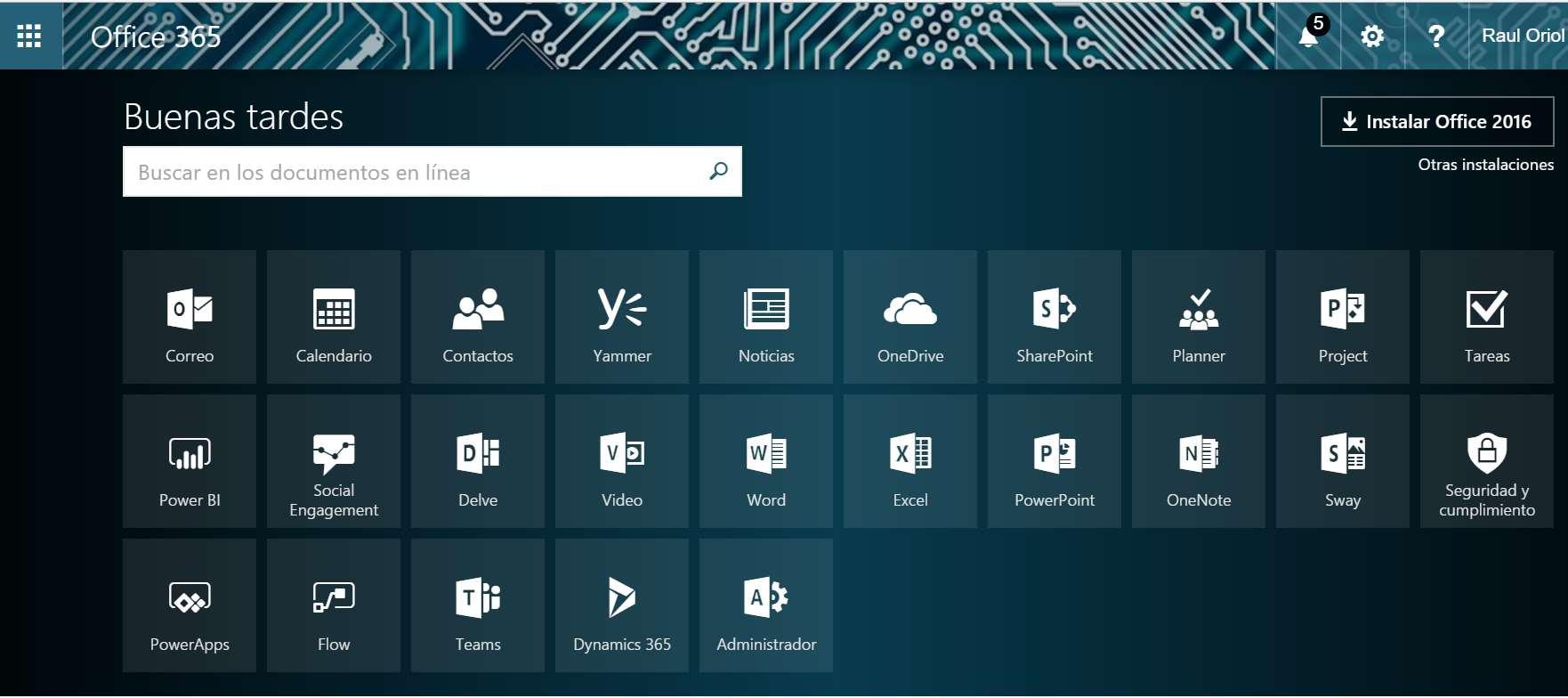Open the Raul Oriol account menu
This screenshot has height=698, width=1568.
(x=1522, y=36)
